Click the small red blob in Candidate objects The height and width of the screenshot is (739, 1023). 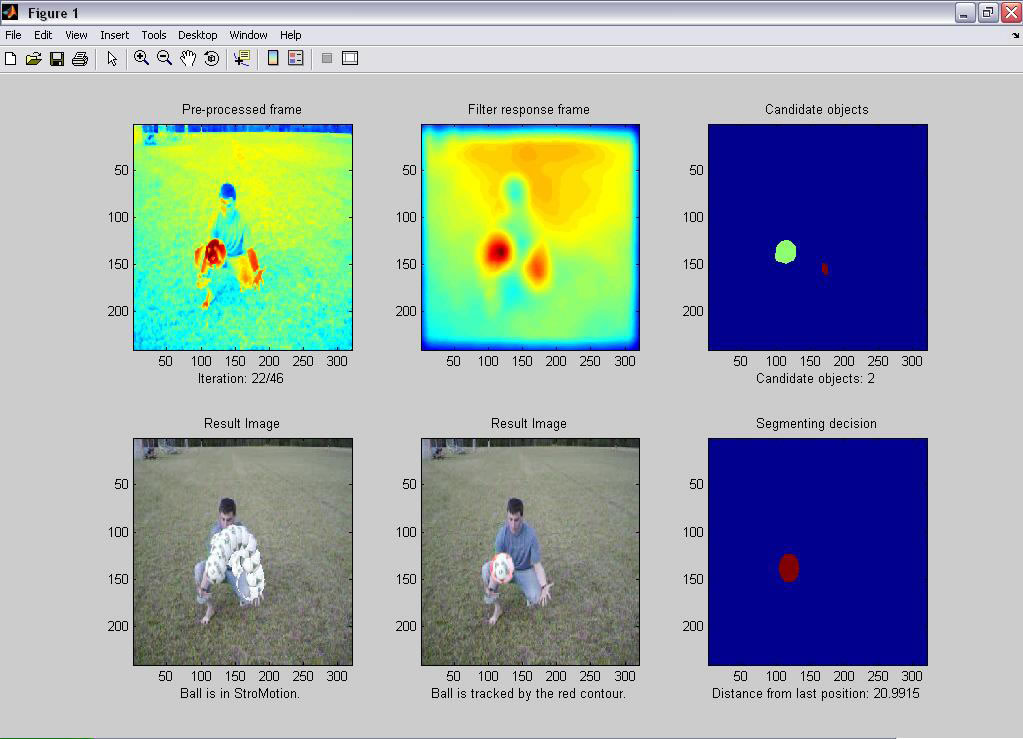tap(825, 268)
